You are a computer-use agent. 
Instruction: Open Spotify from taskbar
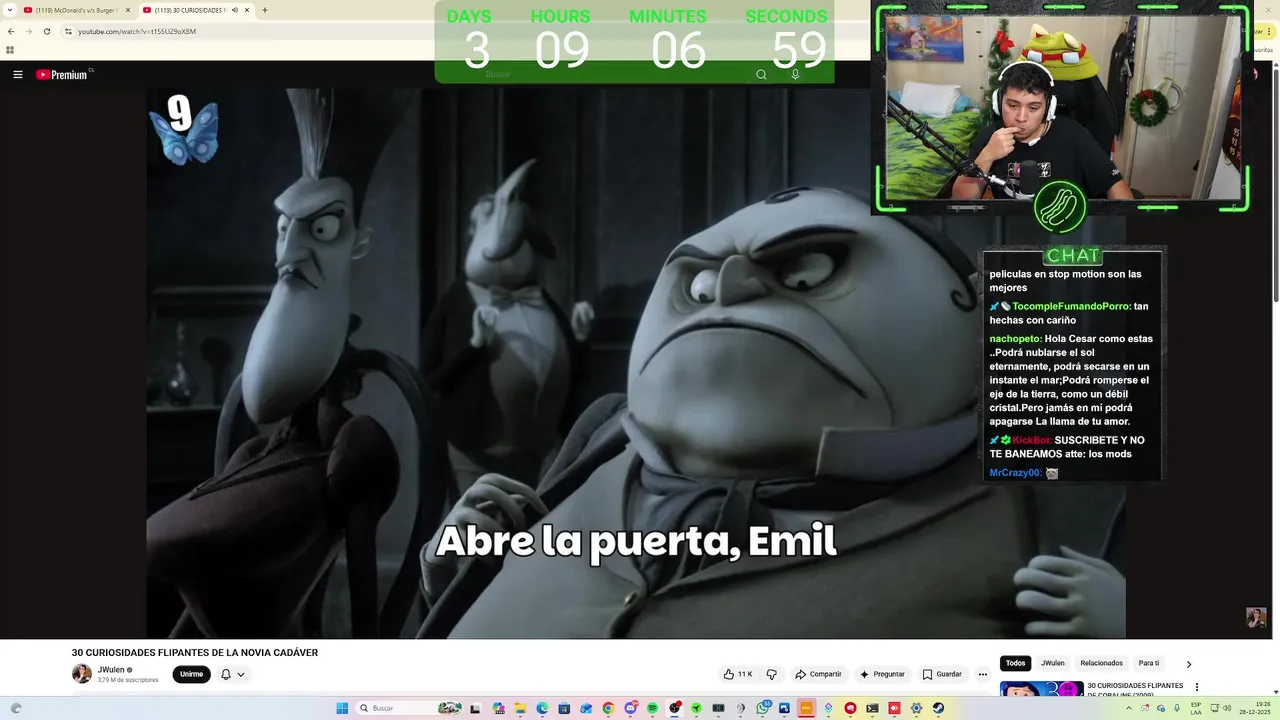[652, 708]
